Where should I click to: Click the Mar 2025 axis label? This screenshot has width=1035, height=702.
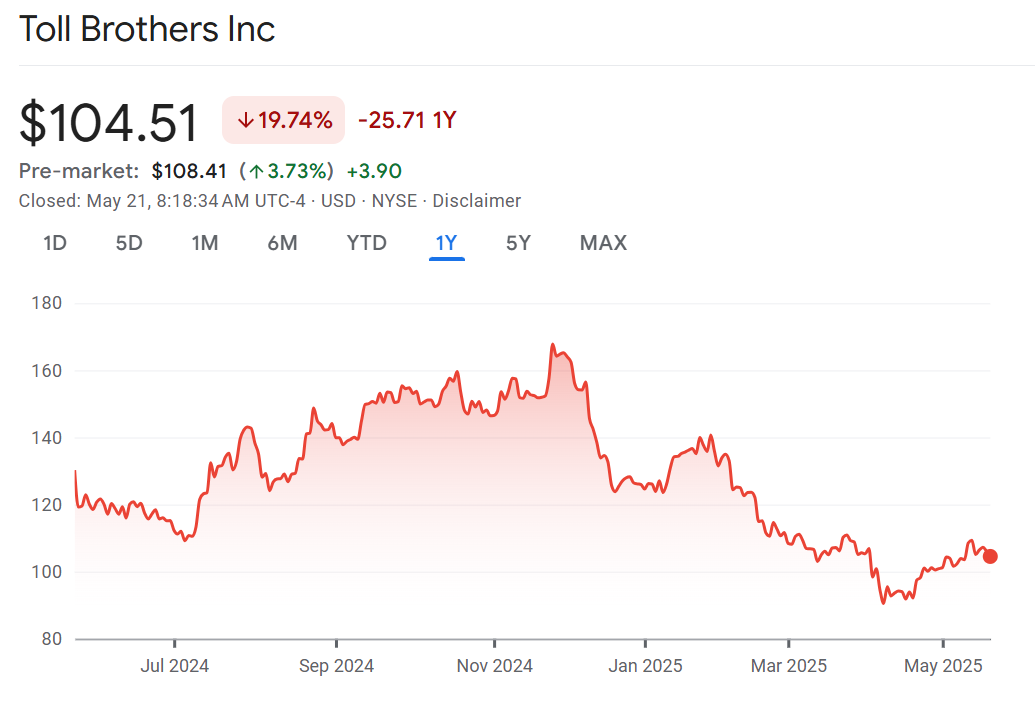tap(789, 666)
